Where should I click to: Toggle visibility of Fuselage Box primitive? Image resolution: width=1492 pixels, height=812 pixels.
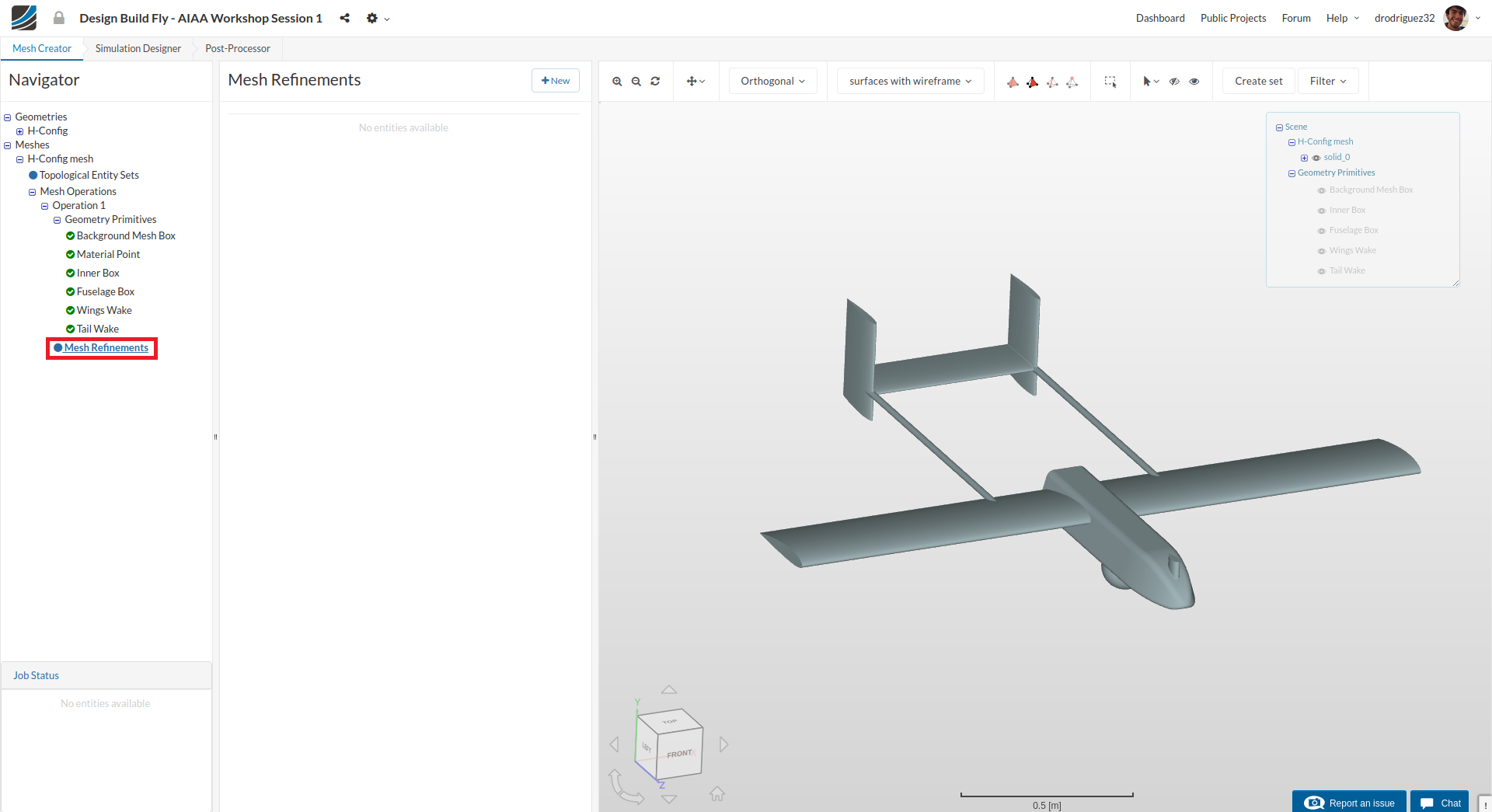(x=1321, y=231)
